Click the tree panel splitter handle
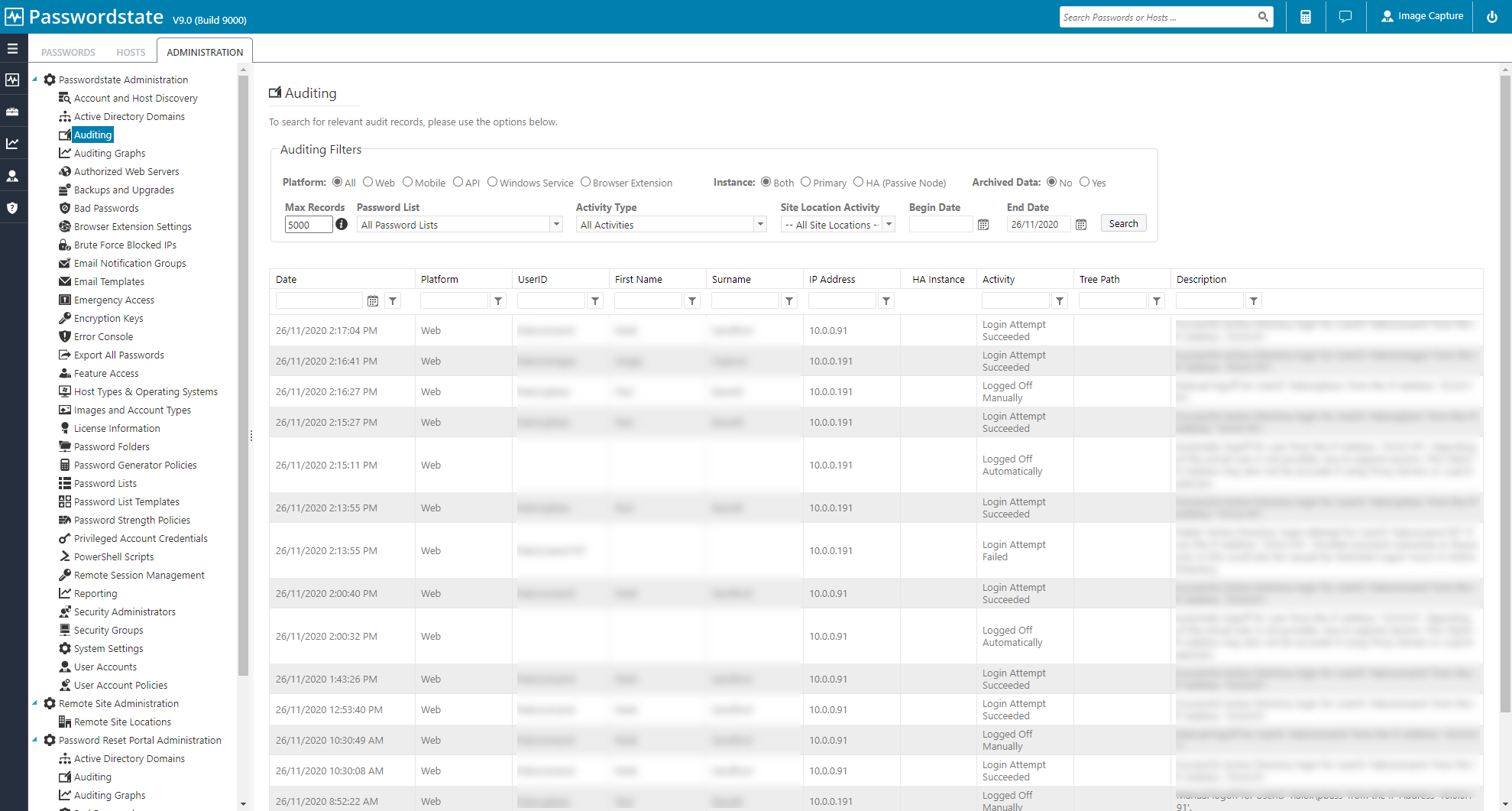This screenshot has width=1512, height=811. pos(251,436)
